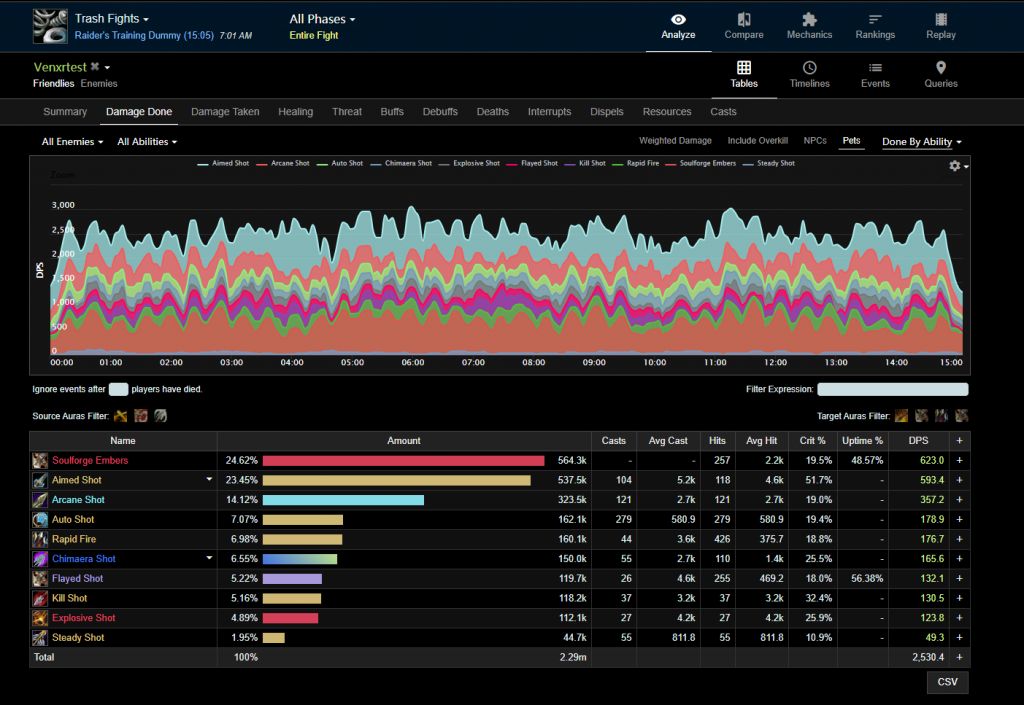
Task: Open the Mechanics puzzle icon
Action: tap(809, 20)
